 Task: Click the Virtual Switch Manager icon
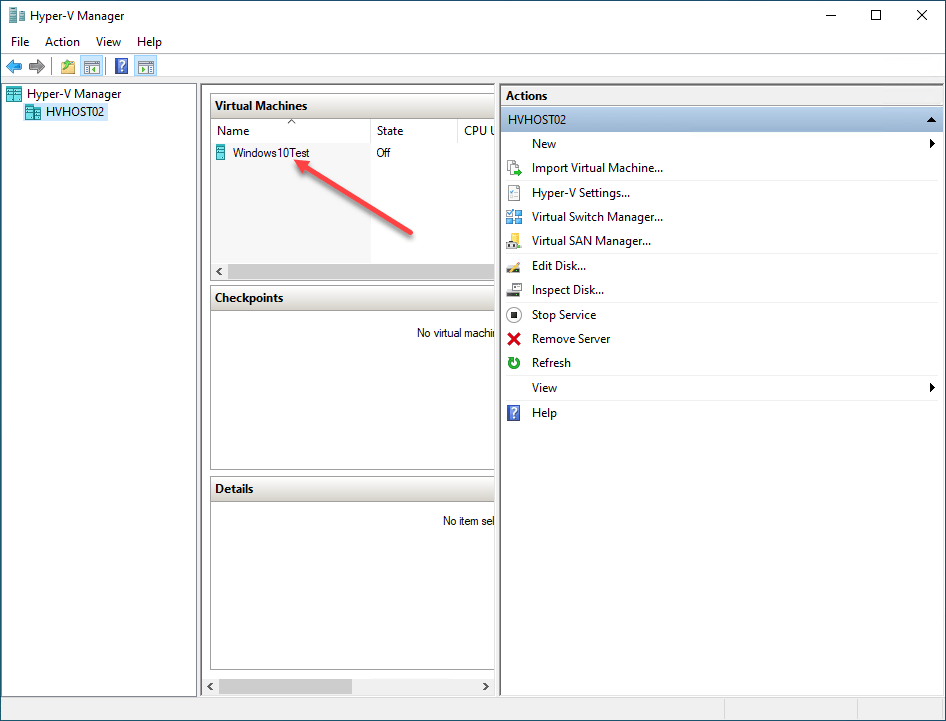pyautogui.click(x=514, y=217)
